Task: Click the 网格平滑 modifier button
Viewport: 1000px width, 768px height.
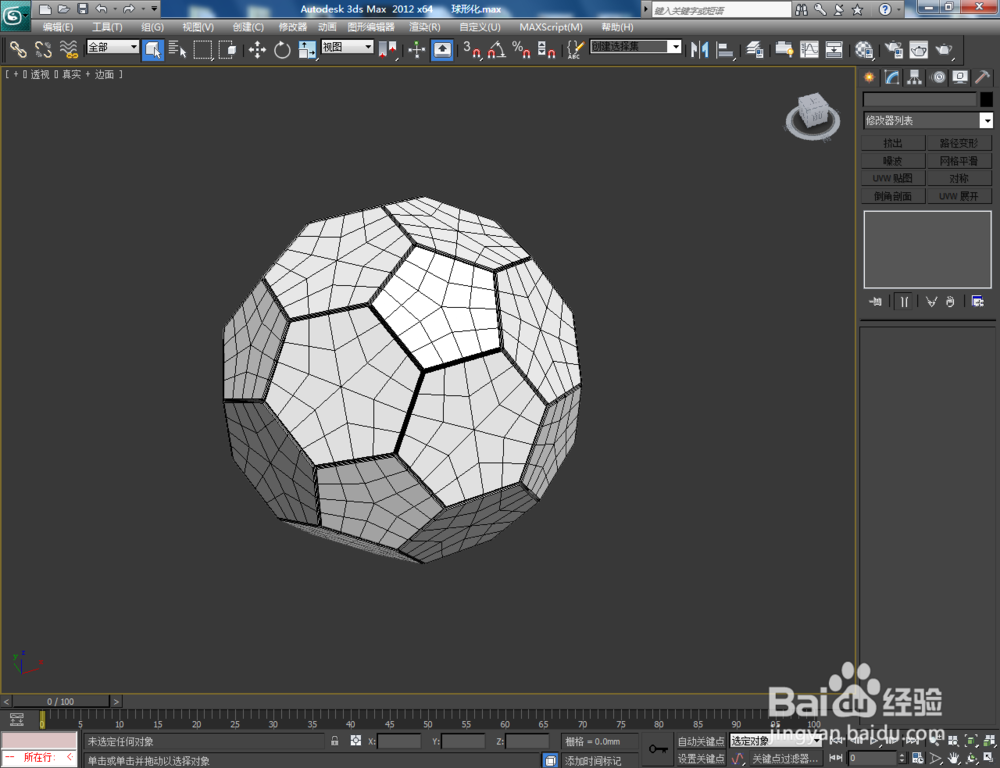Action: click(959, 161)
